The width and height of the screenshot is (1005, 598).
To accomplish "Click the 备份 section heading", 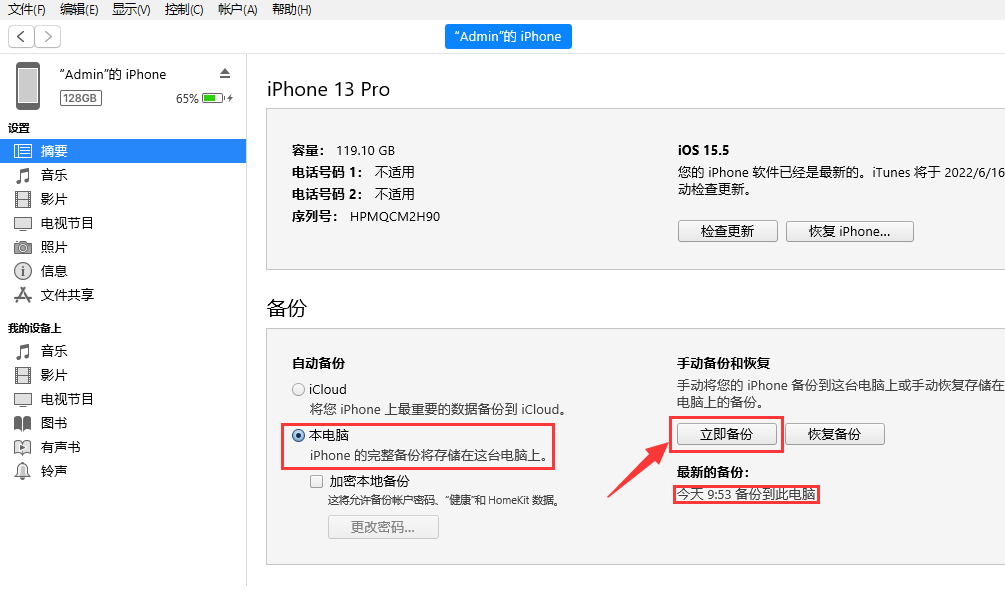I will pos(287,308).
